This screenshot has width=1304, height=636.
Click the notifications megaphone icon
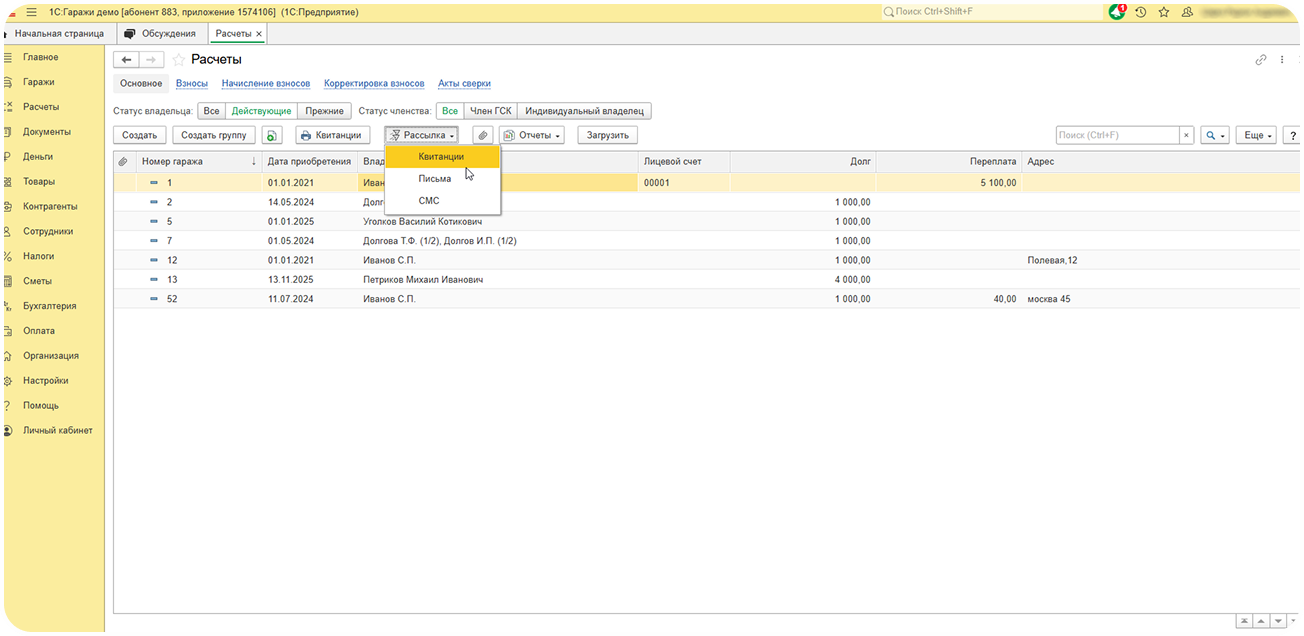[1117, 12]
